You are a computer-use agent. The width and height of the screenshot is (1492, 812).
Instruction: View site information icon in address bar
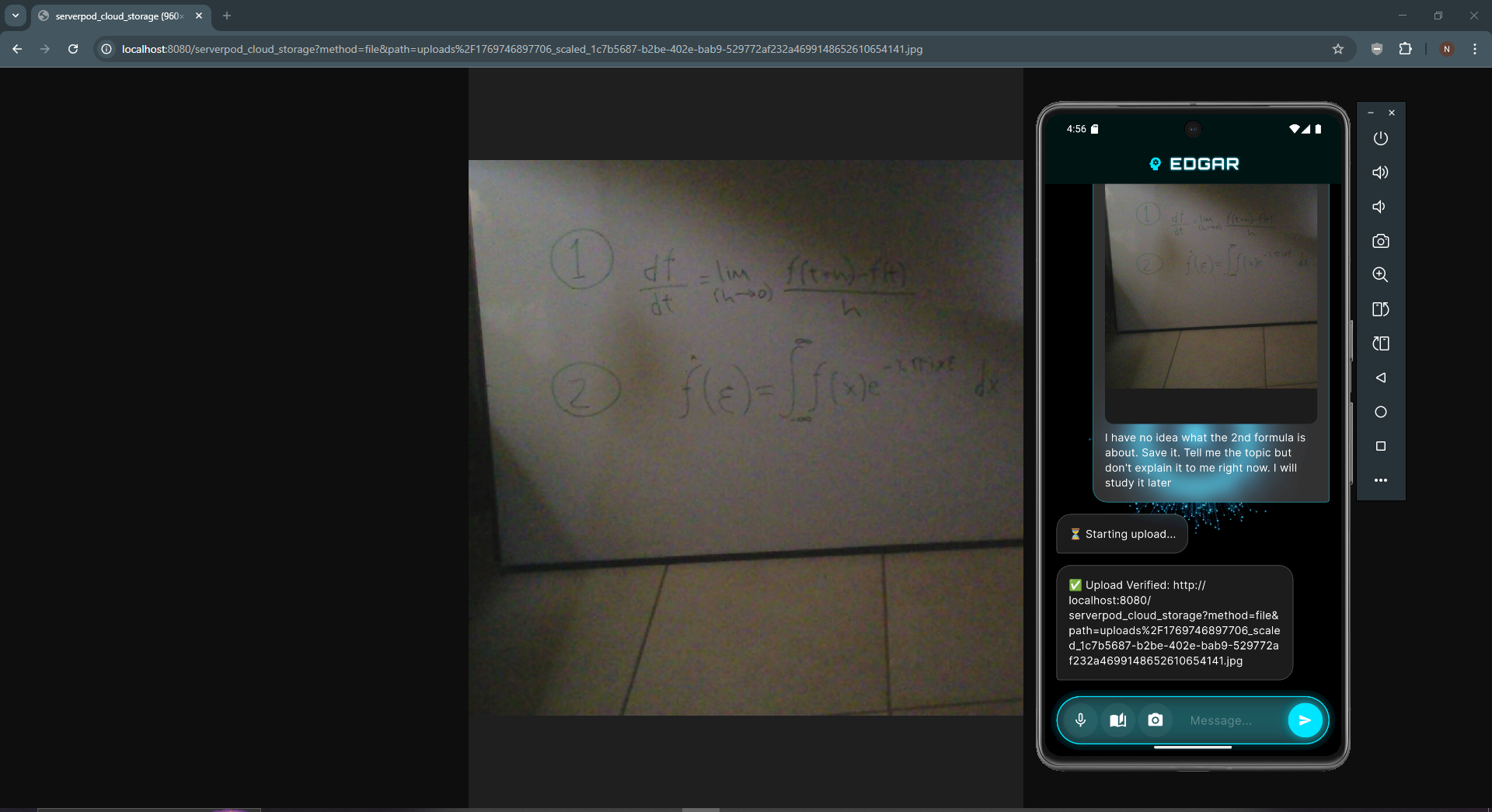coord(106,49)
